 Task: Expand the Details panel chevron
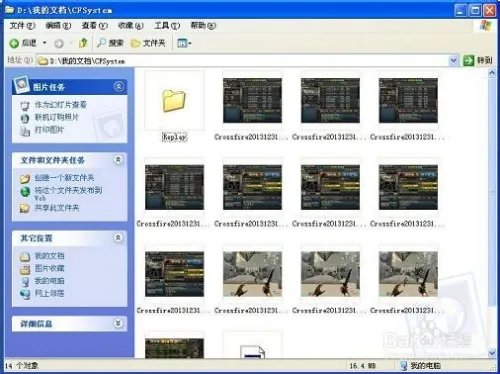click(x=118, y=323)
